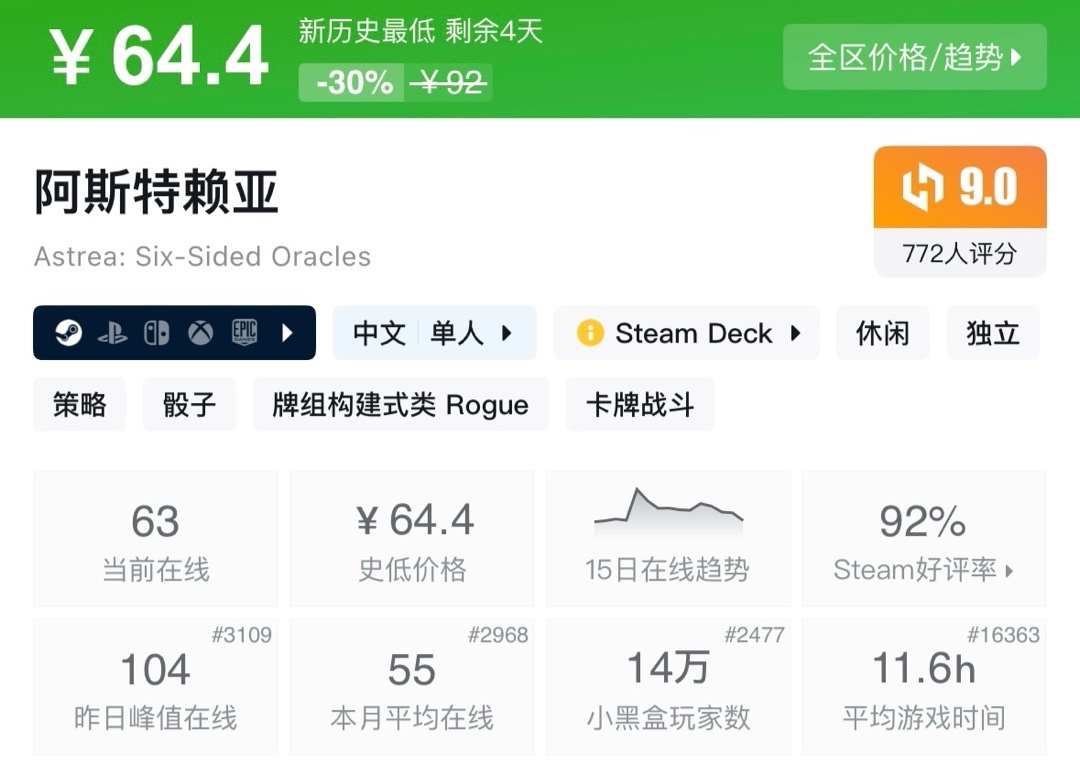
Task: Select the 策略 genre tag
Action: [x=80, y=404]
